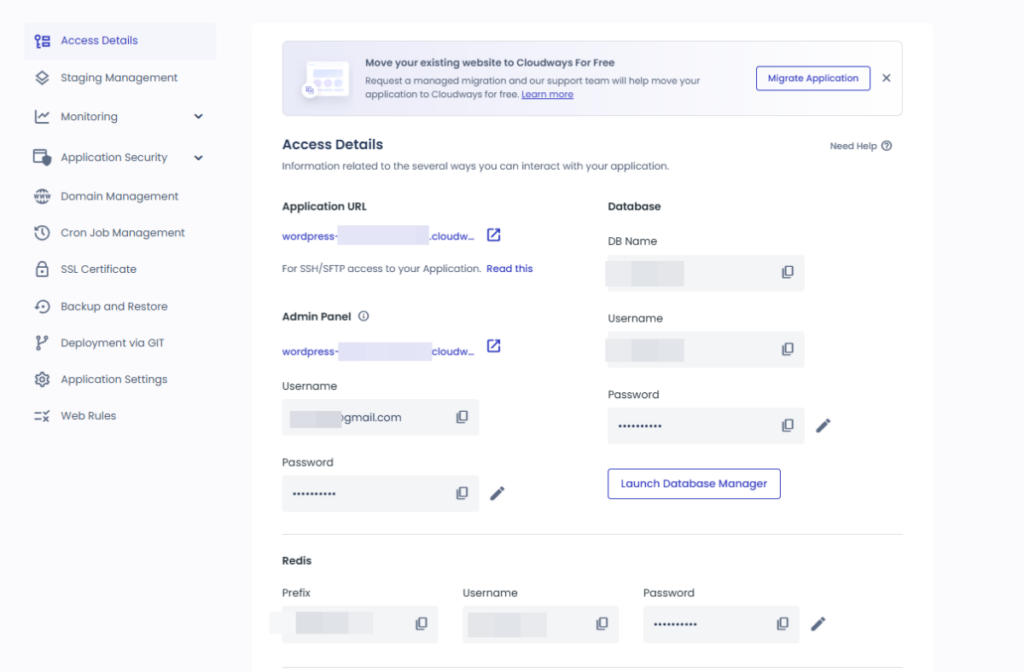Screen dimensions: 1024x672
Task: Click the migration banner illustration
Action: (x=325, y=80)
